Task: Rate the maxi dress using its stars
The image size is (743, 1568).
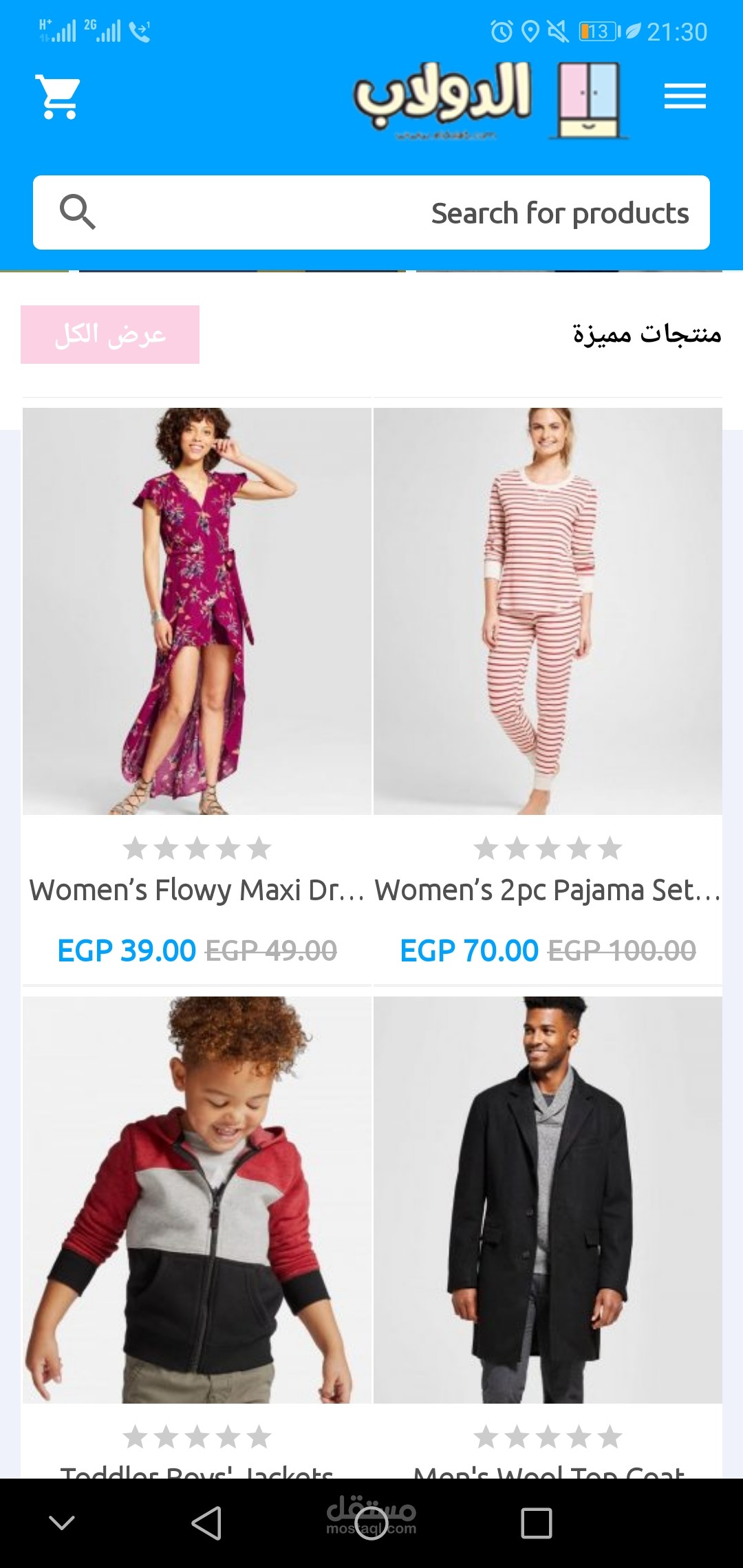Action: [x=197, y=848]
